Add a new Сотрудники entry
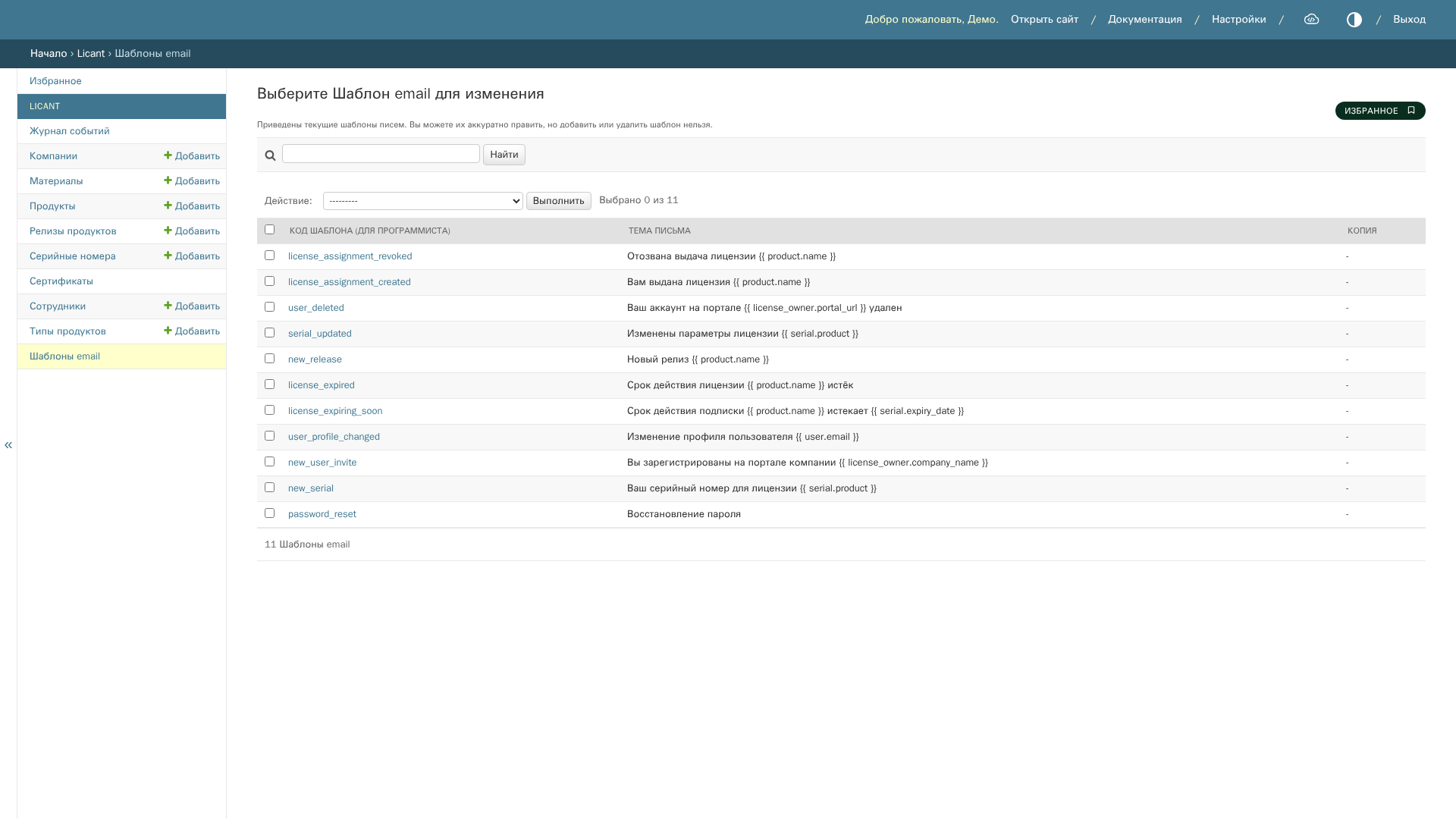This screenshot has height=819, width=1456. (192, 306)
